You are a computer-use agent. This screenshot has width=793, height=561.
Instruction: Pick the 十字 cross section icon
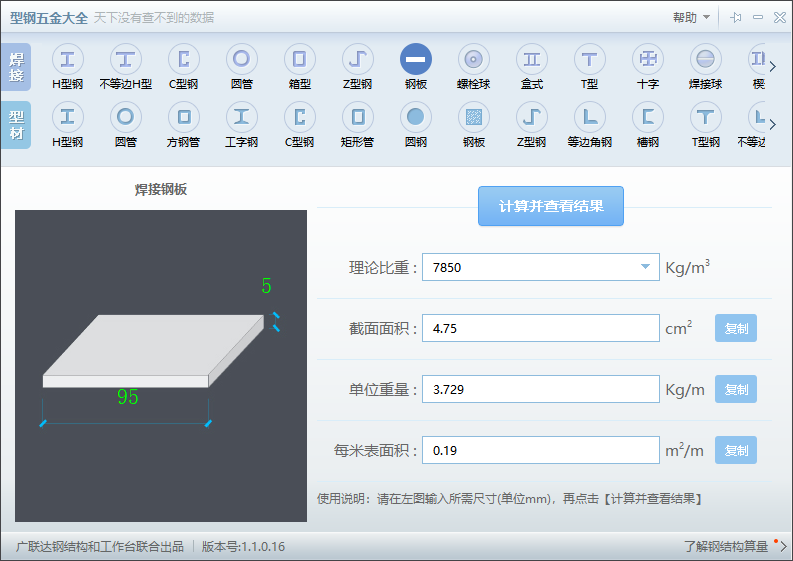(x=648, y=60)
